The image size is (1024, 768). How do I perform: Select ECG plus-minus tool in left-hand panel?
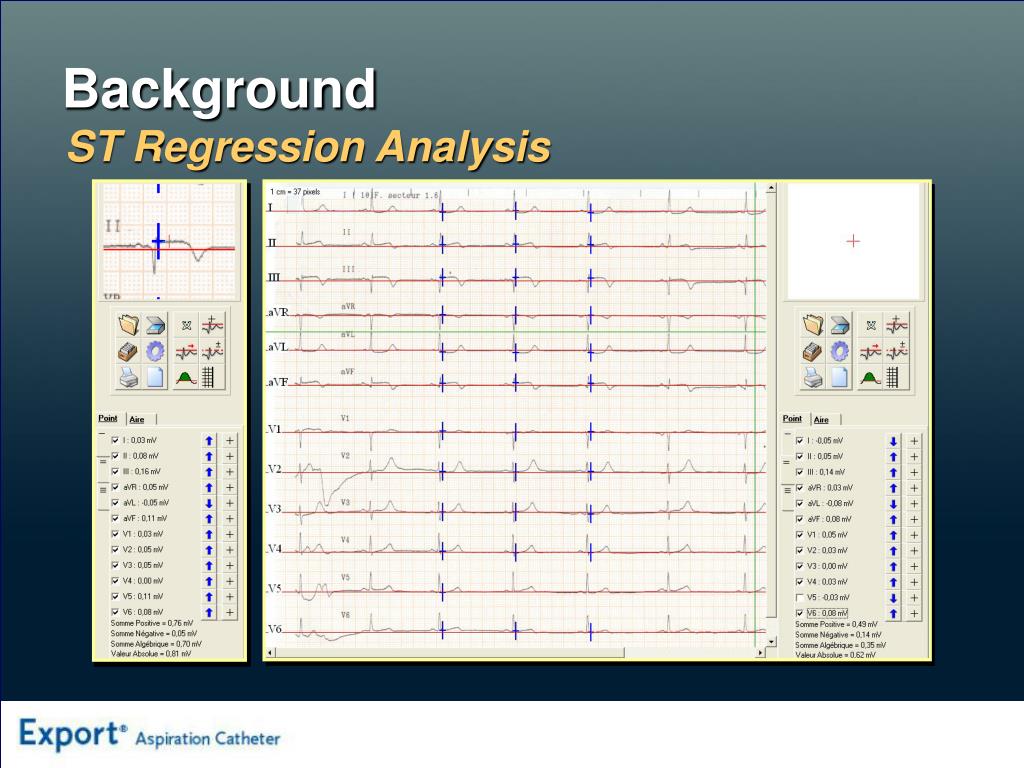[212, 351]
